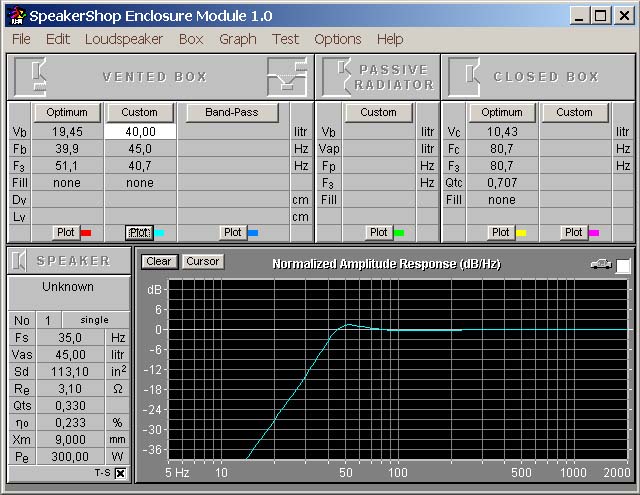The image size is (640, 495).
Task: Click the closed box Fc value 80,7
Action: 502,149
